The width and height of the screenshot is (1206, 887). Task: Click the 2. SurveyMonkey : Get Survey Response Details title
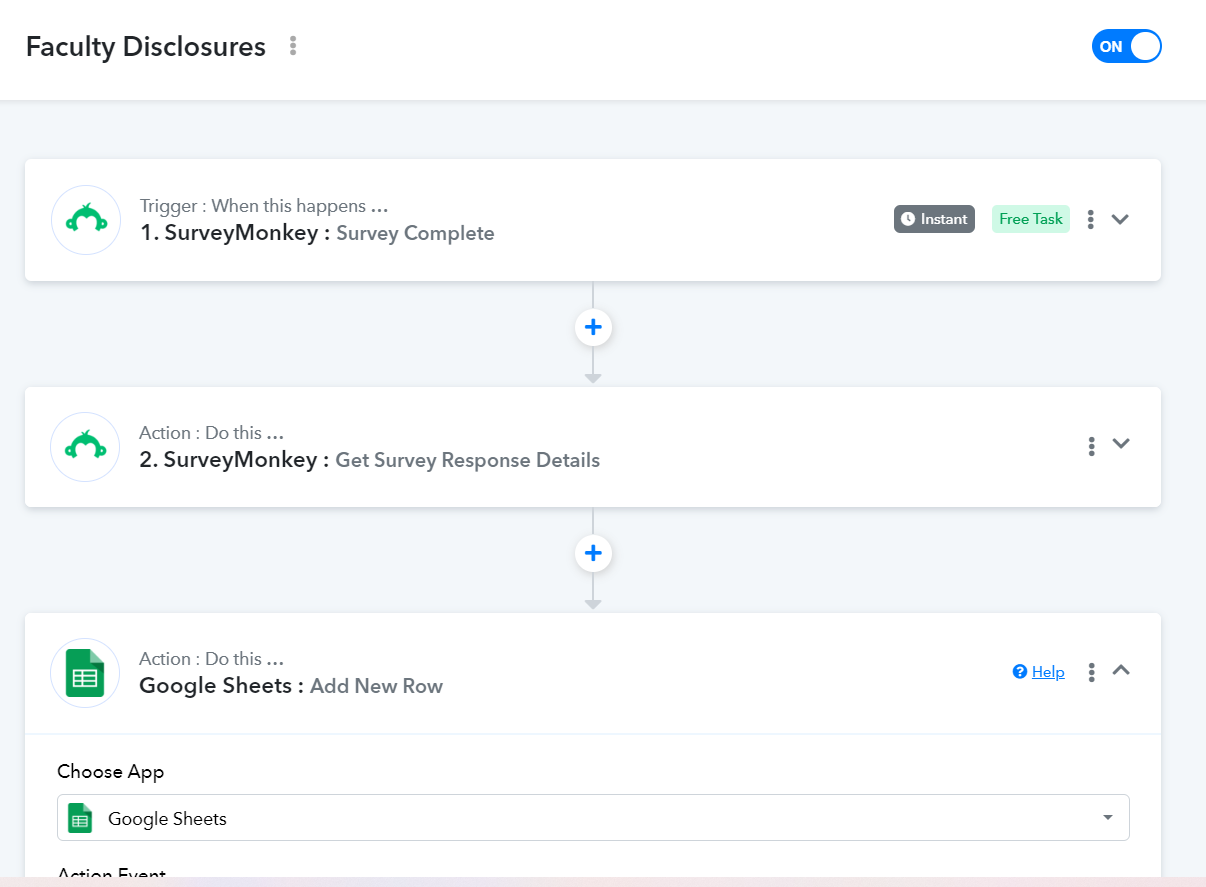(370, 460)
